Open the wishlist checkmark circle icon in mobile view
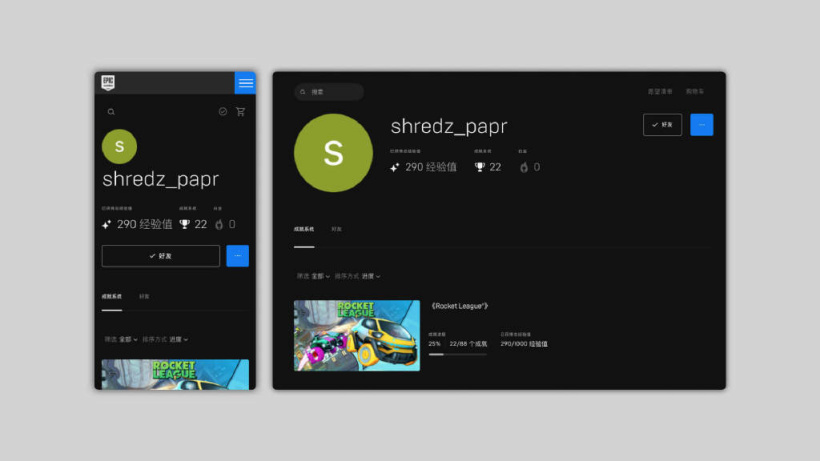Viewport: 820px width, 461px height. tap(223, 111)
